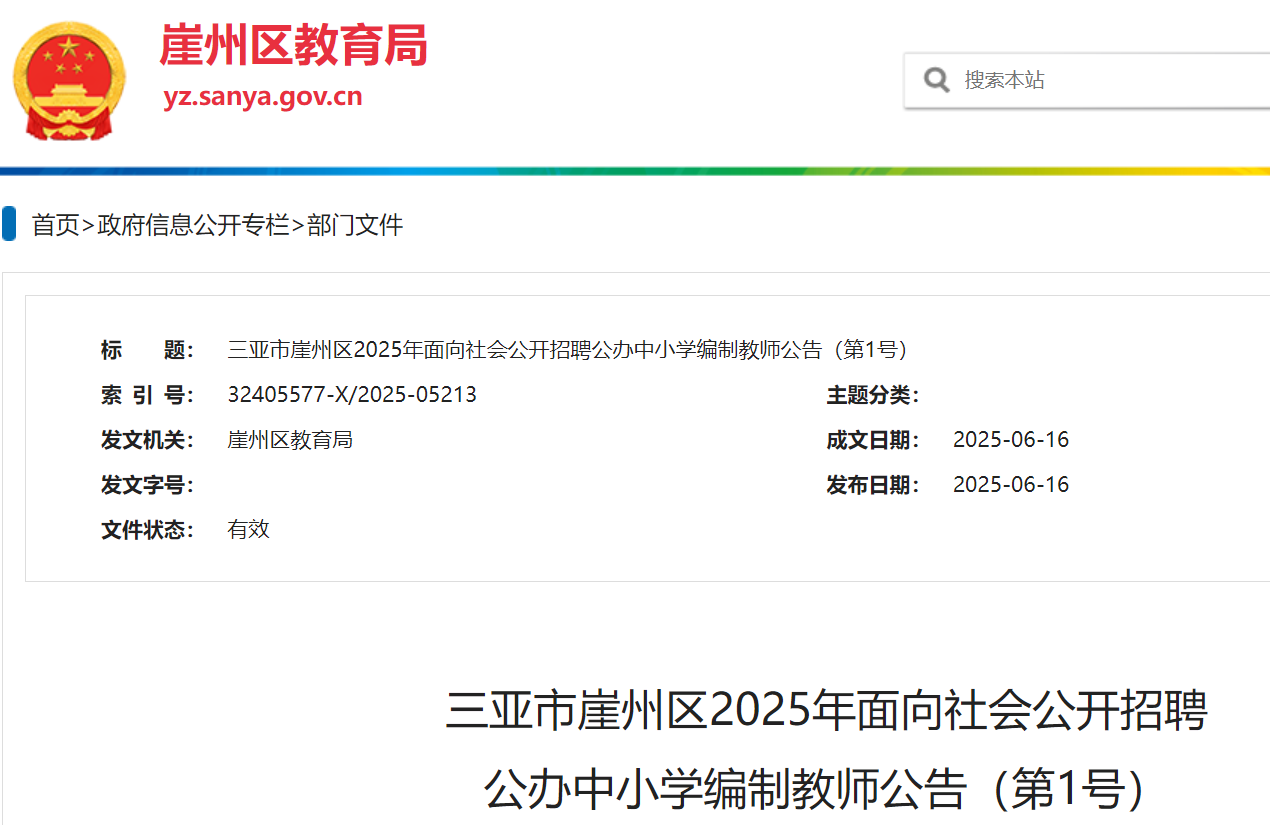
Task: Click the 主题分类 label
Action: pyautogui.click(x=872, y=395)
